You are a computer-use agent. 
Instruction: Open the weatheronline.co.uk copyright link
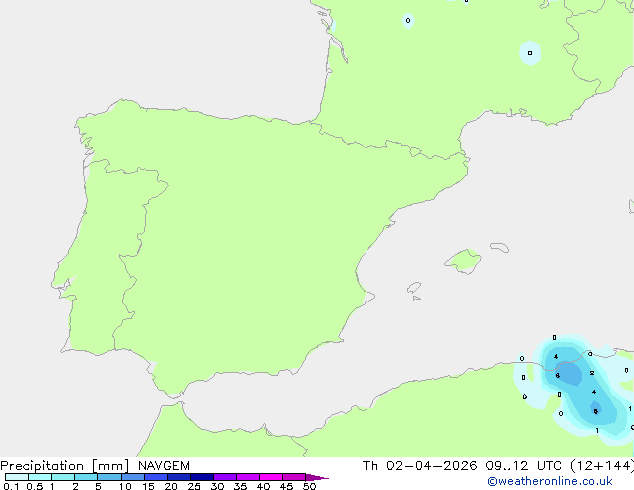pyautogui.click(x=549, y=481)
